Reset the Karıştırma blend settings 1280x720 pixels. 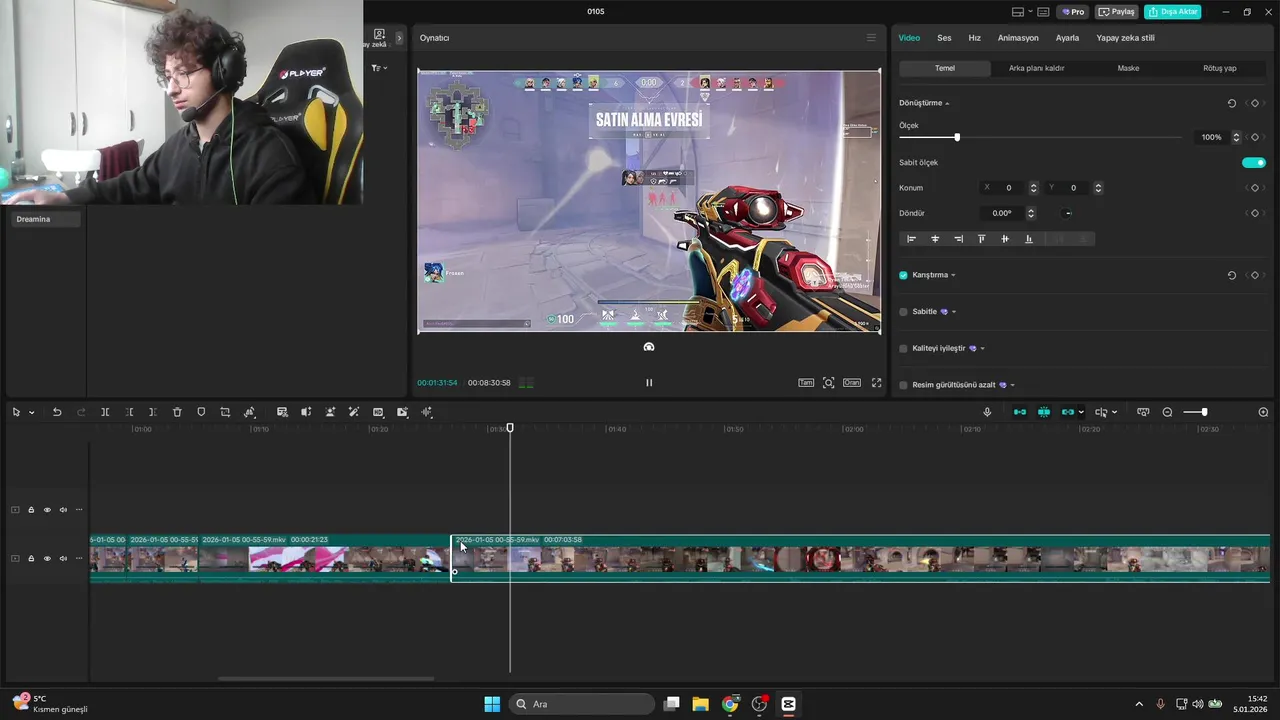[1232, 275]
